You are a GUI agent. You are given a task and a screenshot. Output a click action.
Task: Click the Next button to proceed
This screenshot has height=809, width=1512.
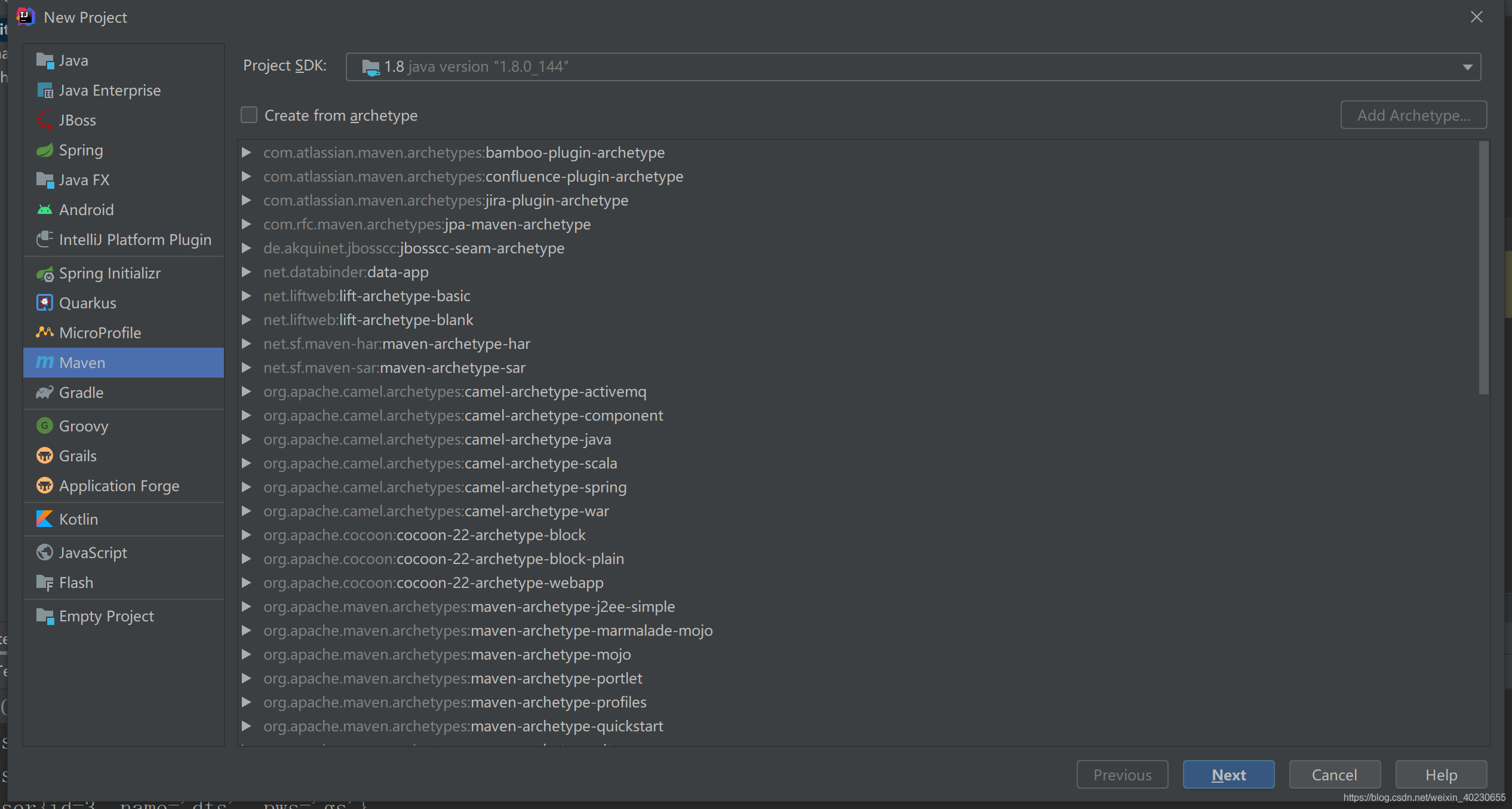pyautogui.click(x=1229, y=774)
